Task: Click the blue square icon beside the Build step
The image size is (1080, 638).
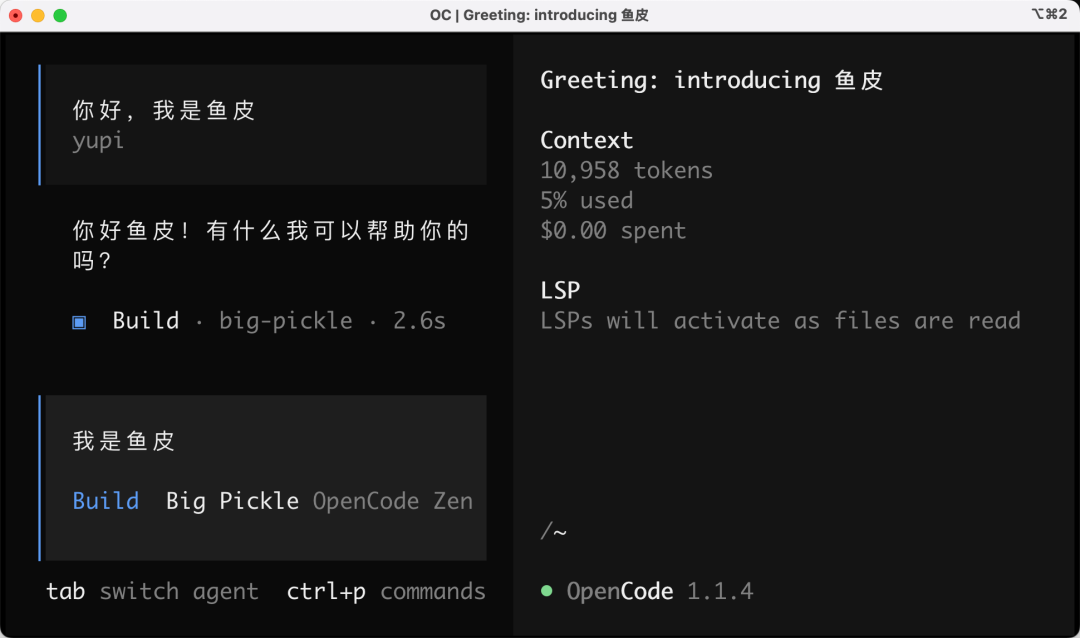Action: (x=78, y=321)
